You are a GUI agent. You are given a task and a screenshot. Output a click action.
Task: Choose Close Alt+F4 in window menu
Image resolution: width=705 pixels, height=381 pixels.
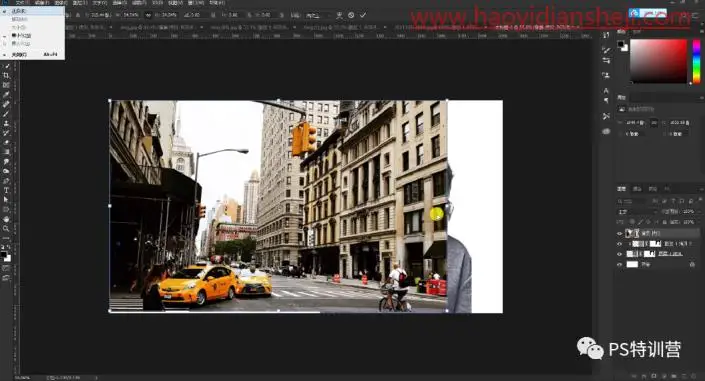point(31,54)
